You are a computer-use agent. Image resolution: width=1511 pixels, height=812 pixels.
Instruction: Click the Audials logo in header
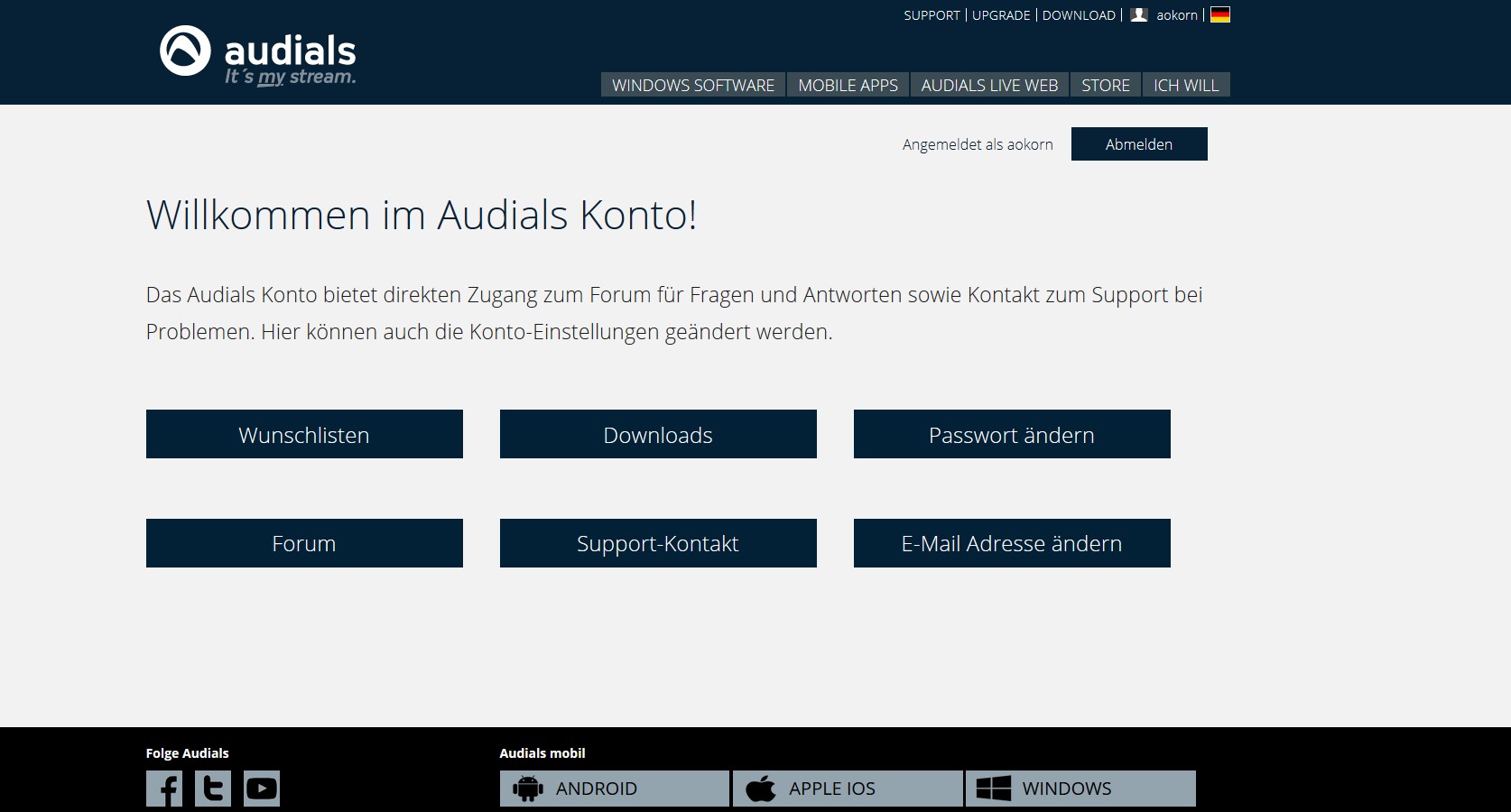click(x=258, y=55)
